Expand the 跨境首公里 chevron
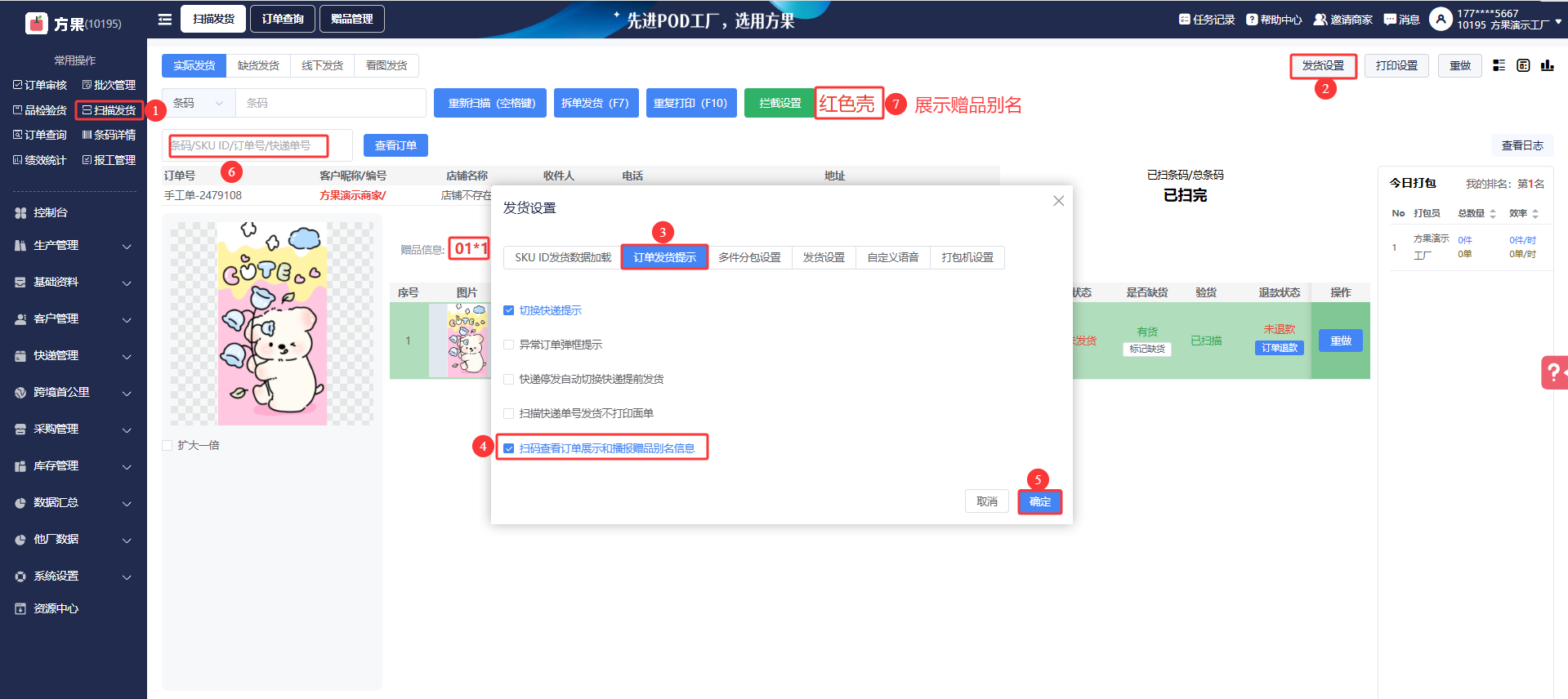 pyautogui.click(x=127, y=393)
